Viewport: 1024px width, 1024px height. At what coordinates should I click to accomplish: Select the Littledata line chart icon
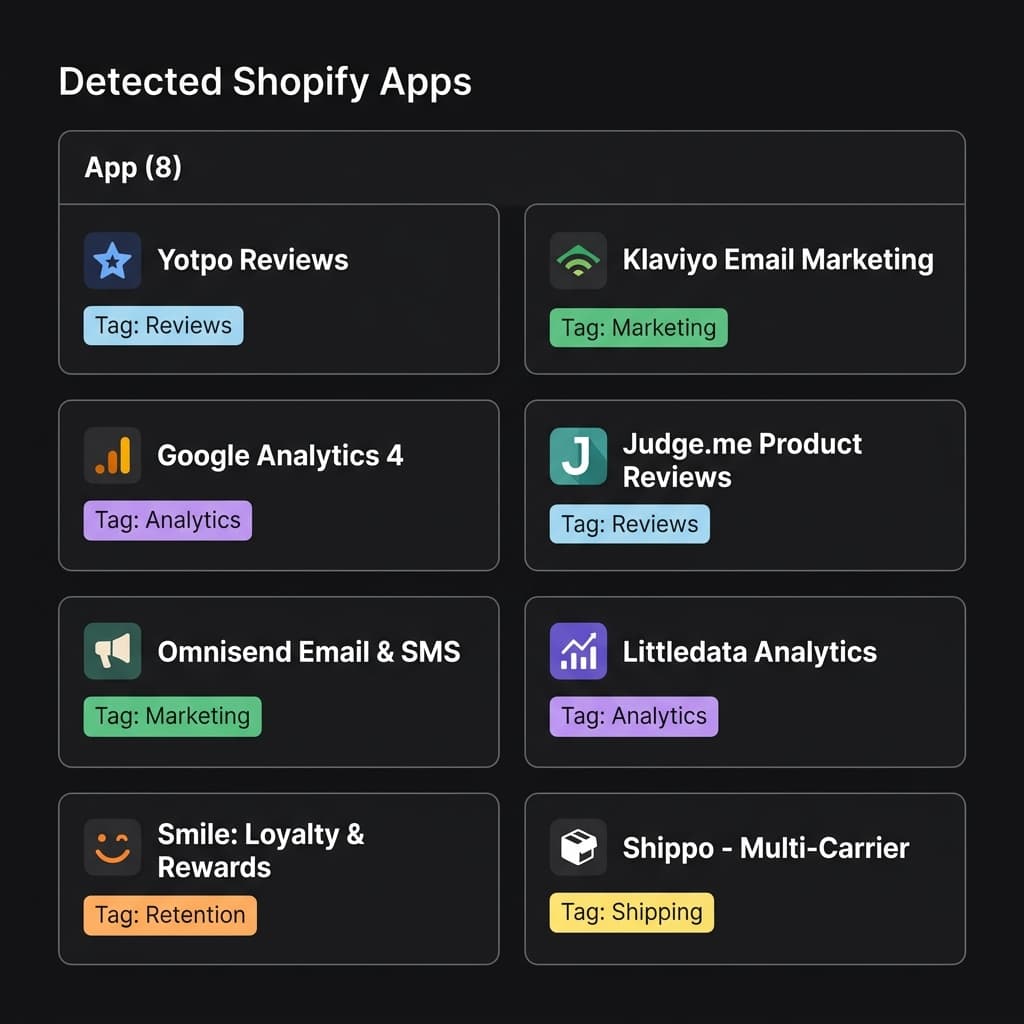click(578, 650)
